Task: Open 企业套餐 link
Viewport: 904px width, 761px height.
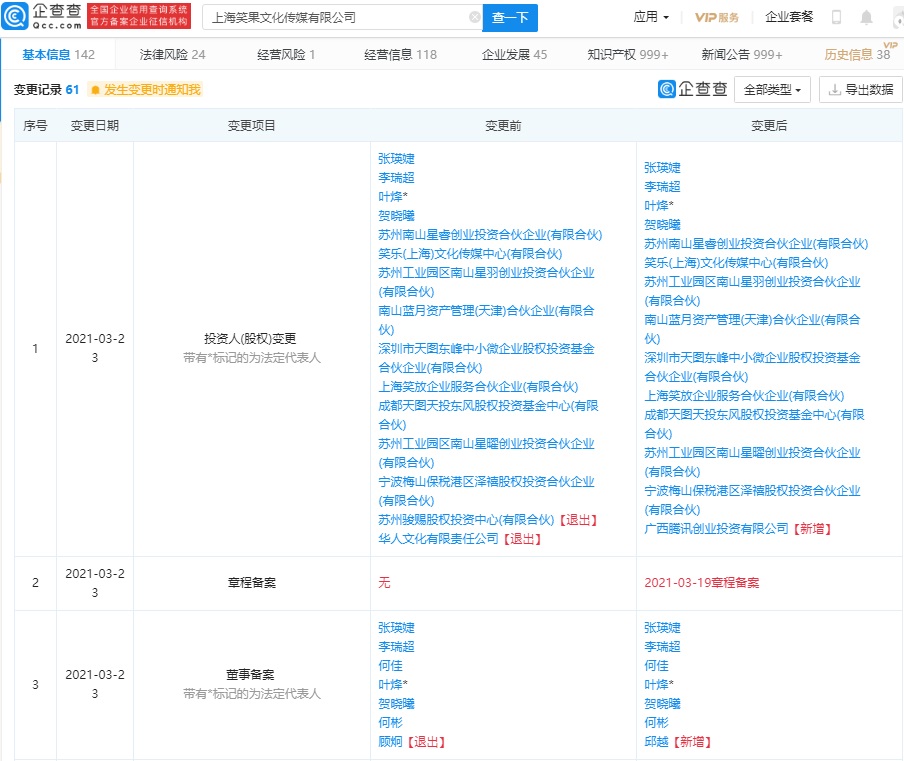Action: point(789,17)
